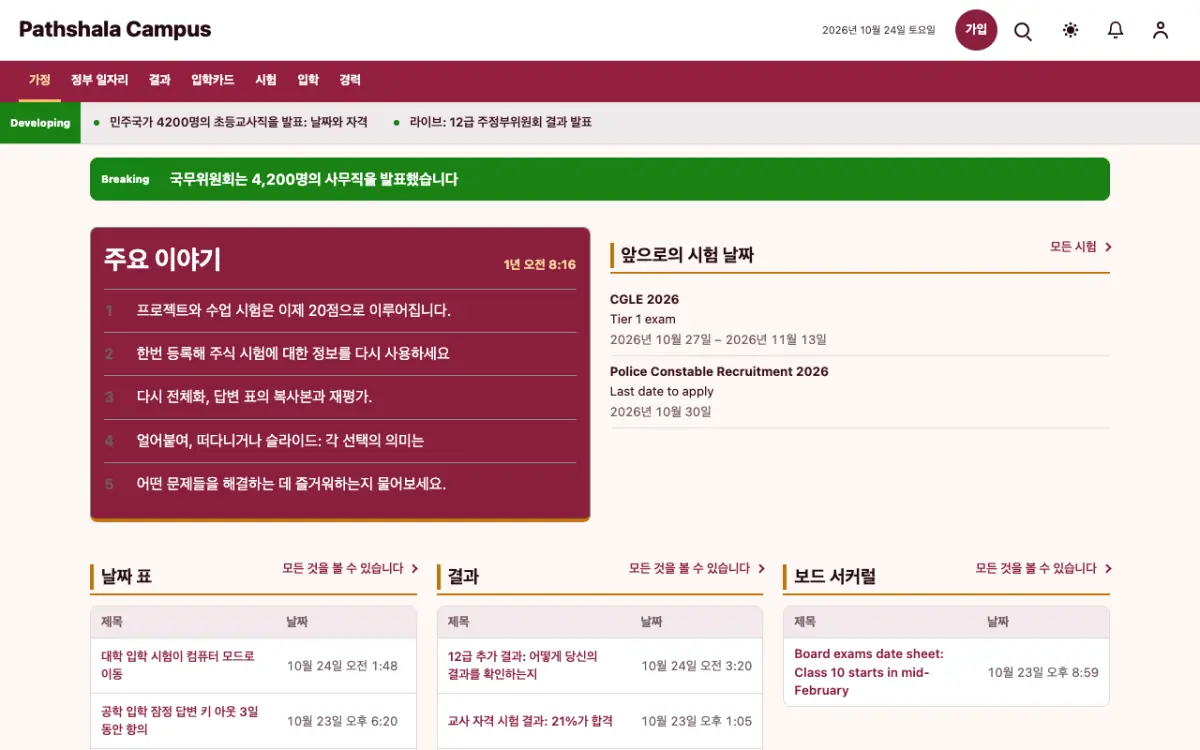Click the 1년 오전 8:16 timestamp in 주요 이야기
This screenshot has height=750, width=1200.
click(x=540, y=265)
